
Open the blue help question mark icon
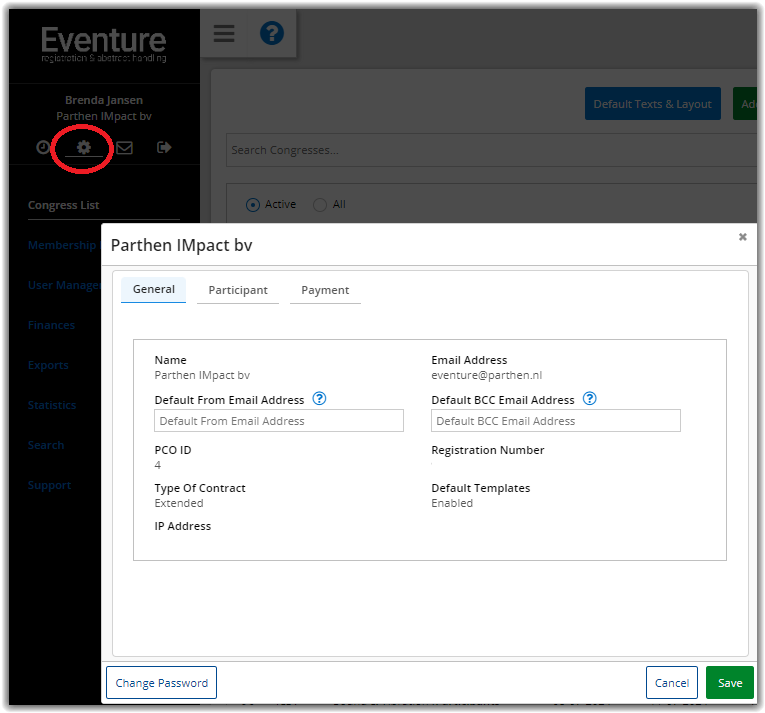[272, 33]
